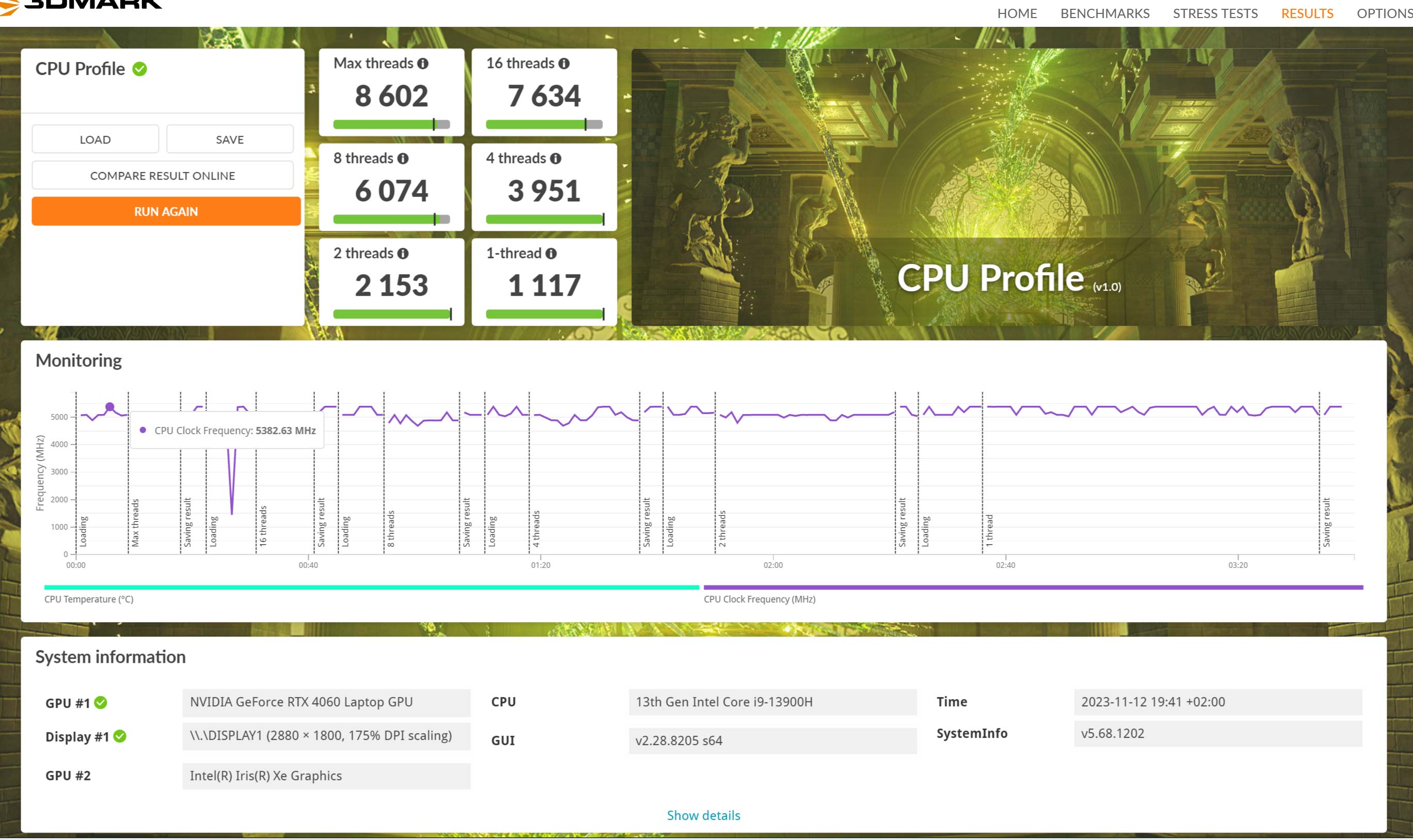Click the orange RUN AGAIN button
The image size is (1413, 840).
coord(166,211)
